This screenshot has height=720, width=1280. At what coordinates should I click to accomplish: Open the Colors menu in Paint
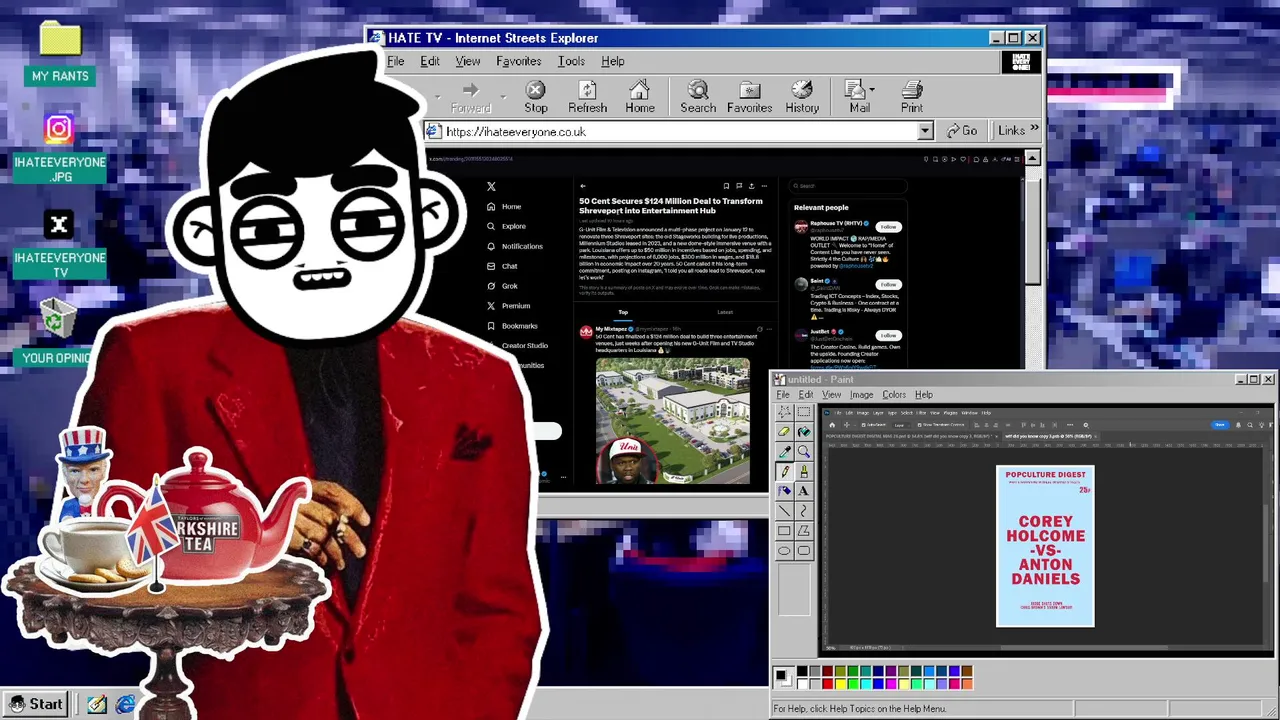coord(894,395)
